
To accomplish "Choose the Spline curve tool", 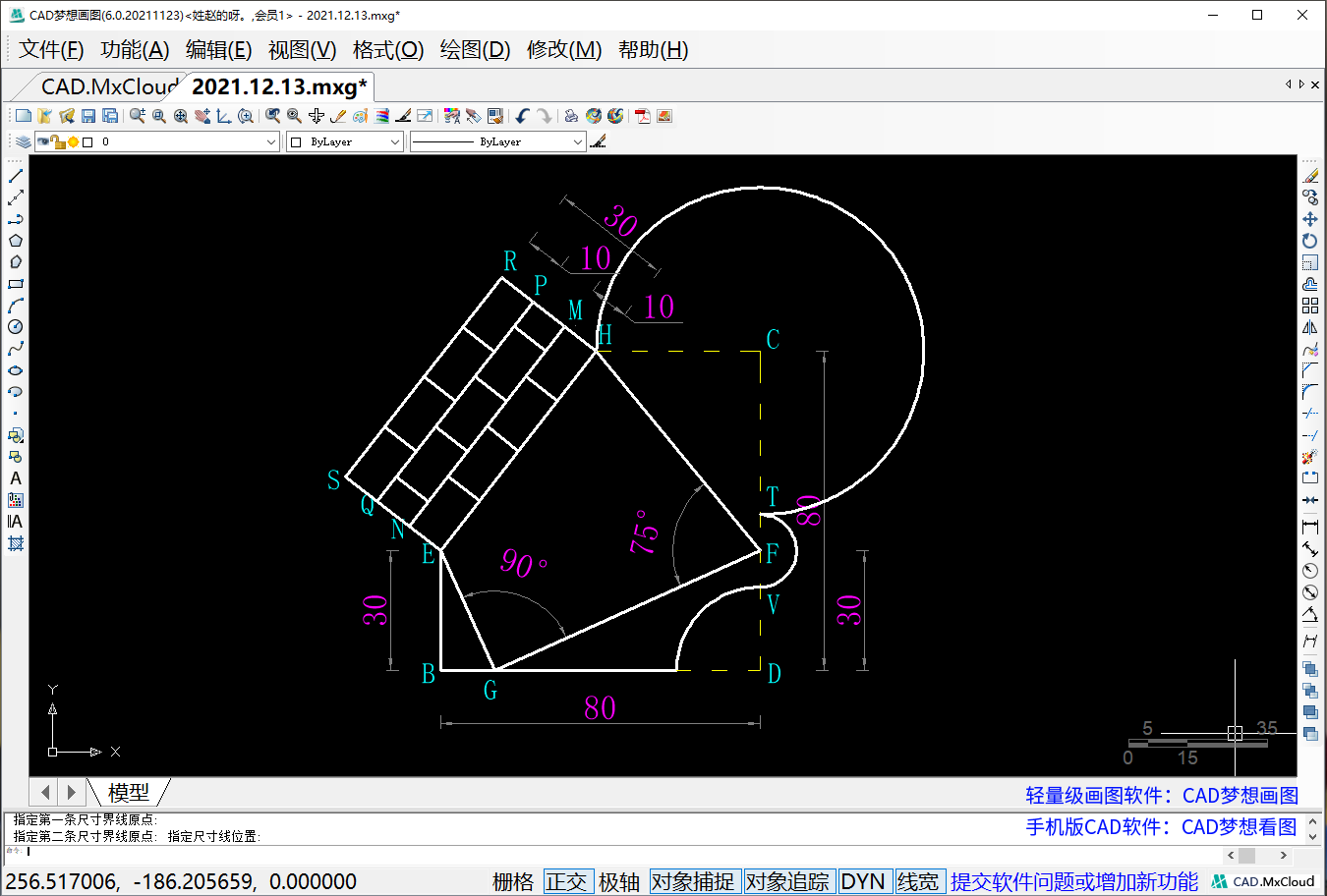I will pyautogui.click(x=16, y=349).
